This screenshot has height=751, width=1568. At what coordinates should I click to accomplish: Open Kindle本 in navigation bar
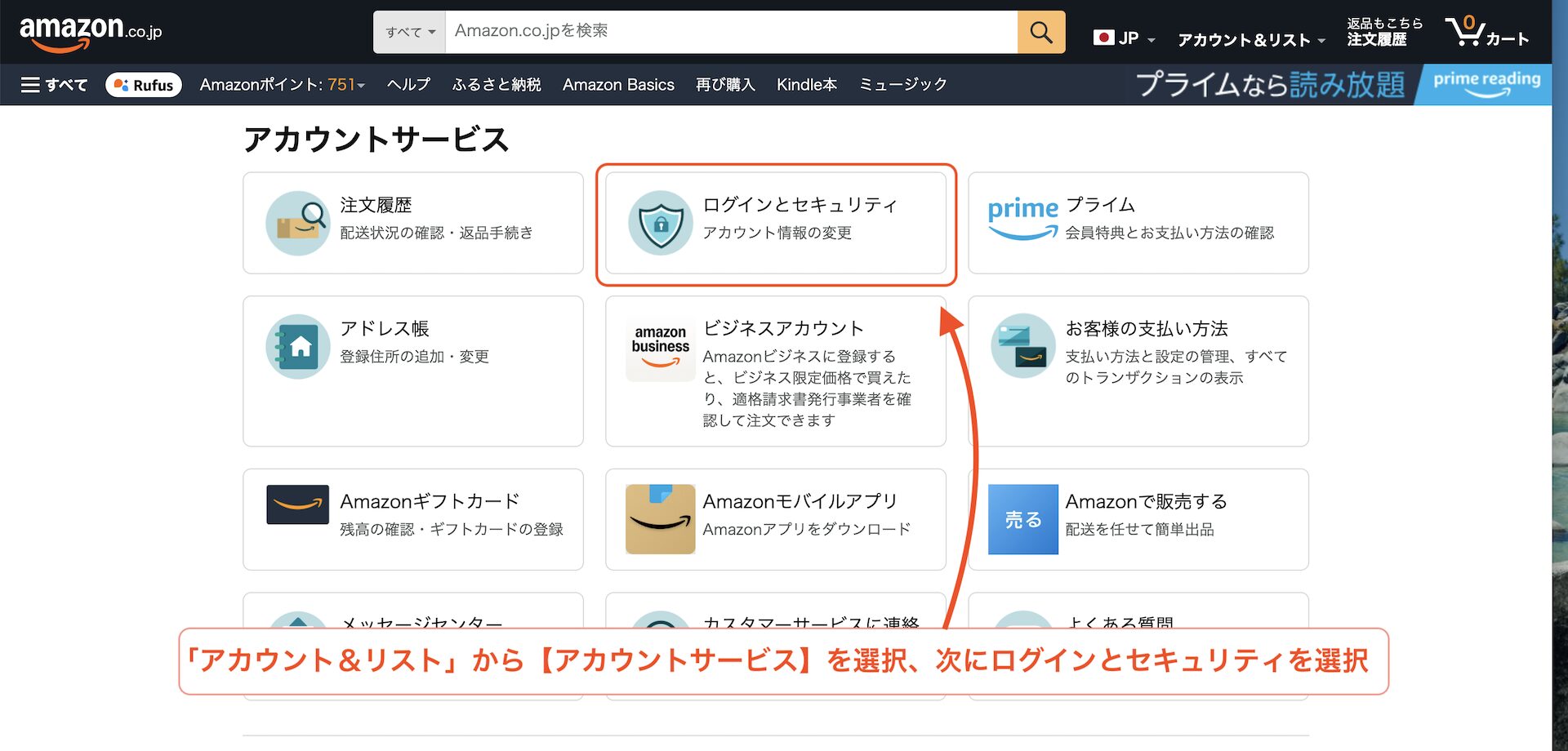point(806,85)
